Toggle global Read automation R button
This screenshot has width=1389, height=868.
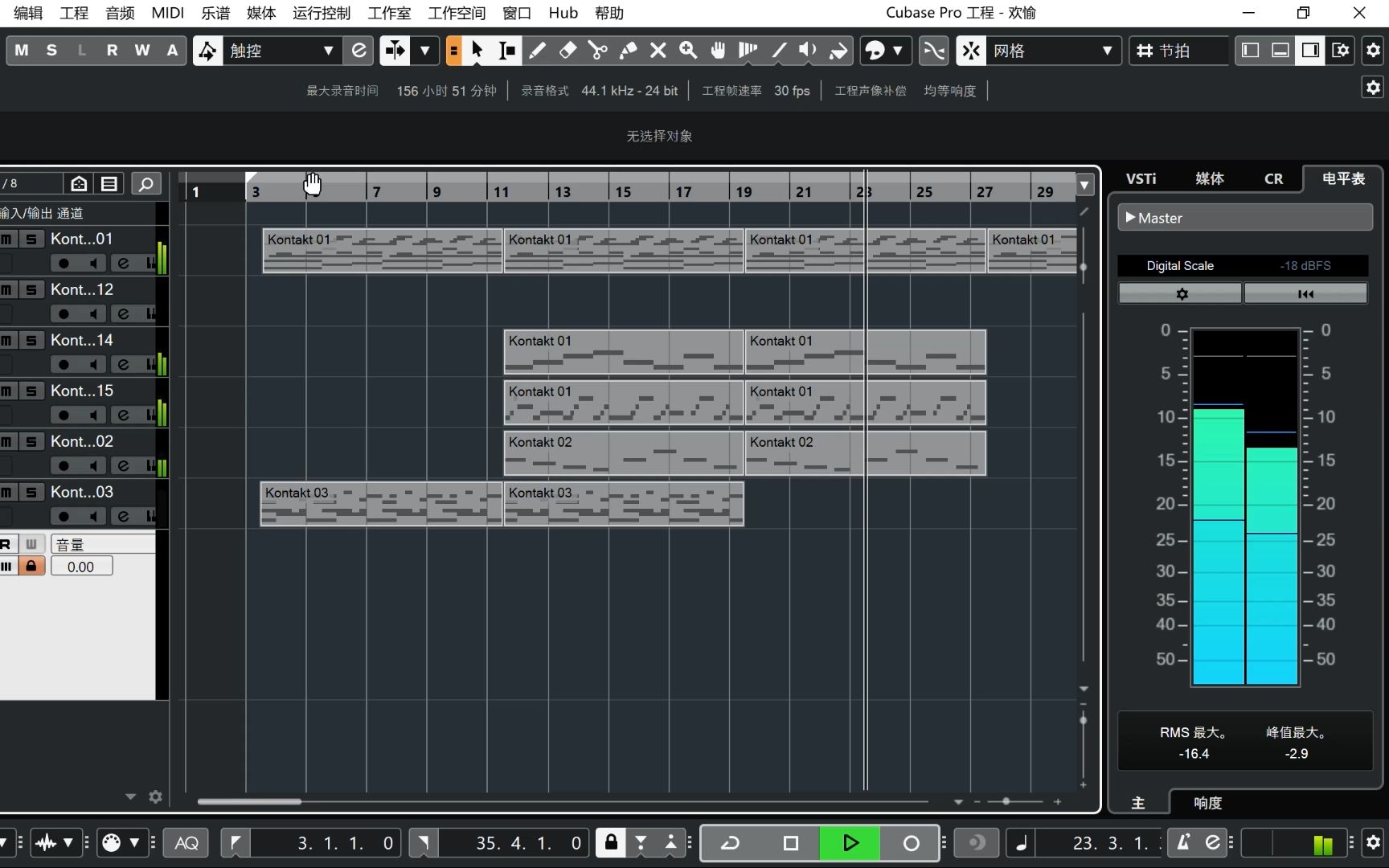pos(112,51)
